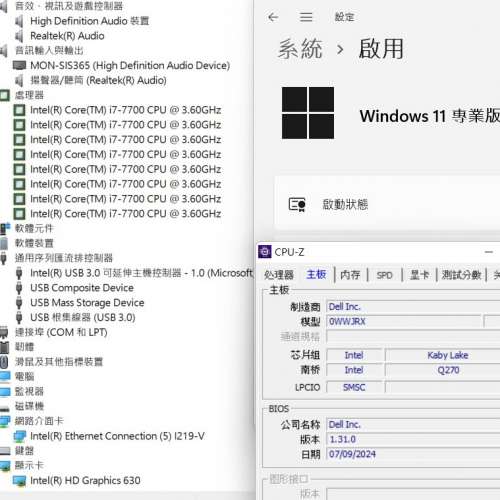Click the 網路介面卡 network category icon
Screen dimensions: 500x500
coord(5,421)
